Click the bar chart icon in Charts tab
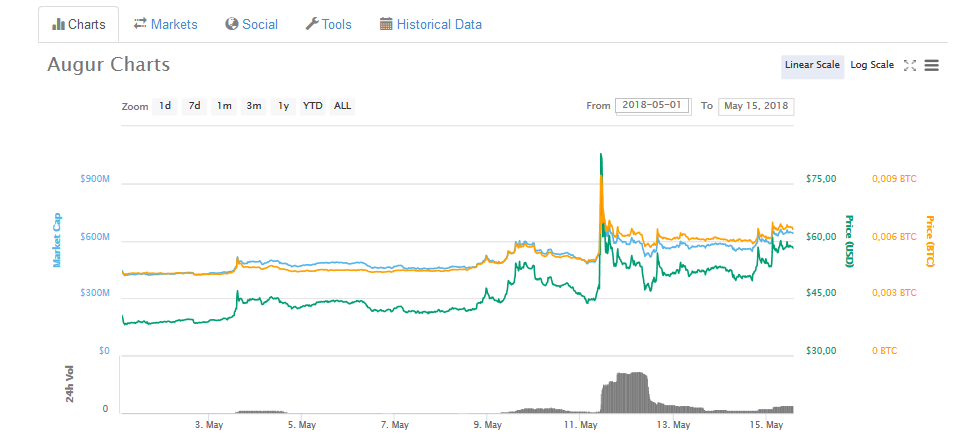 pyautogui.click(x=58, y=25)
